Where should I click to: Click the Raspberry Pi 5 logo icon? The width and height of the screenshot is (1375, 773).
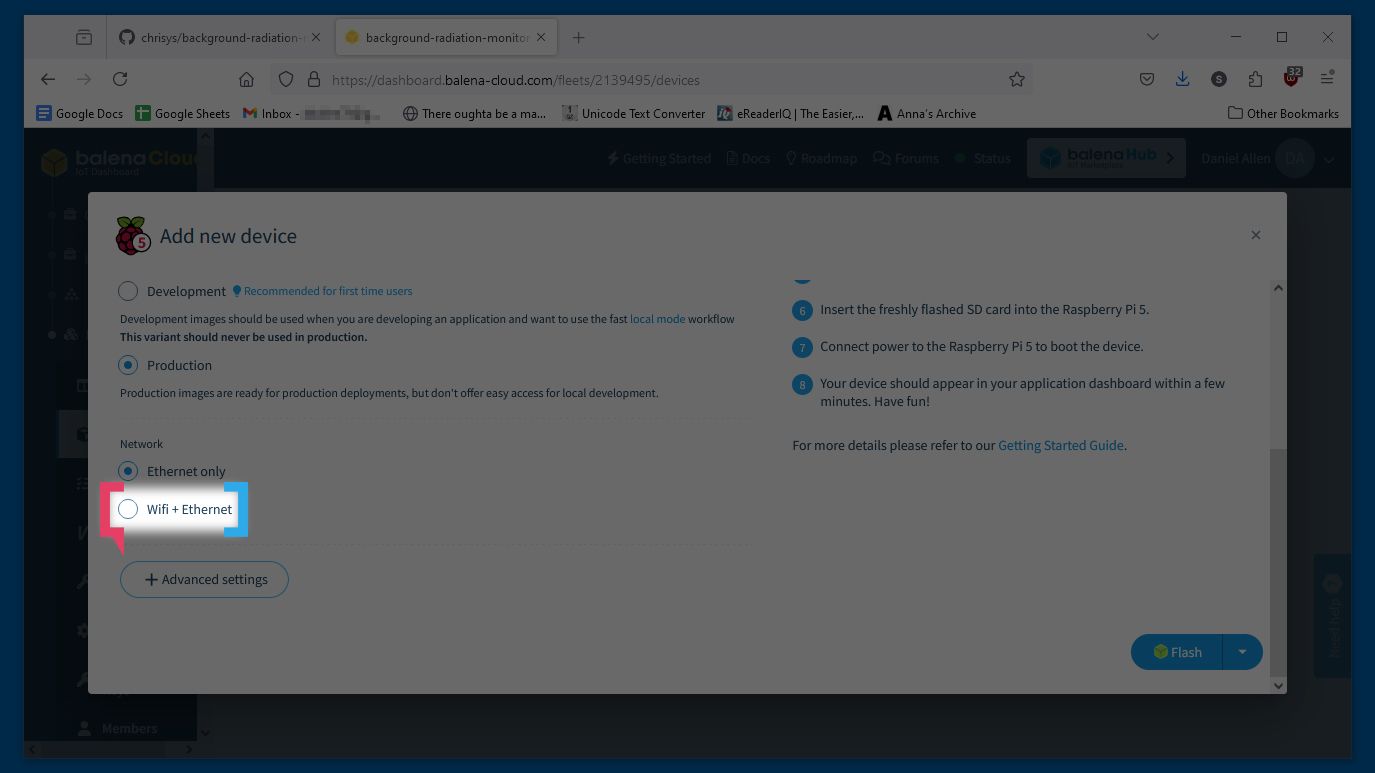coord(133,236)
